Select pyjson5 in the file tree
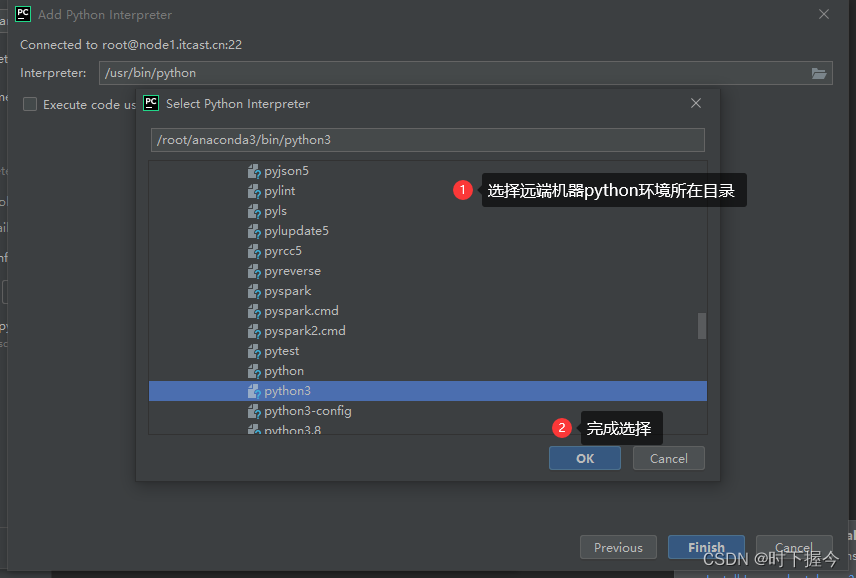Screen dimensions: 856x578 coord(286,171)
